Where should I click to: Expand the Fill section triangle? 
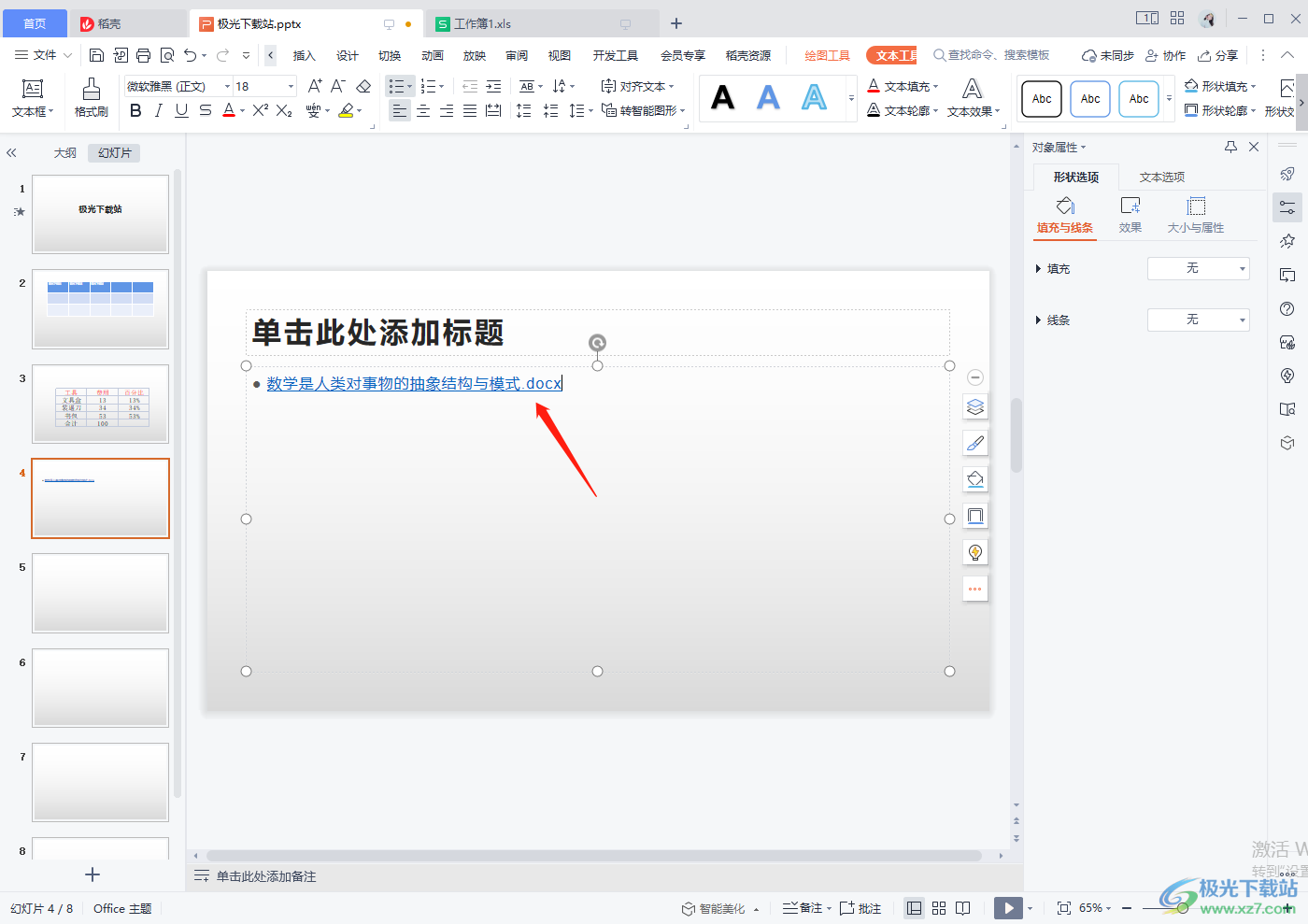tap(1038, 269)
